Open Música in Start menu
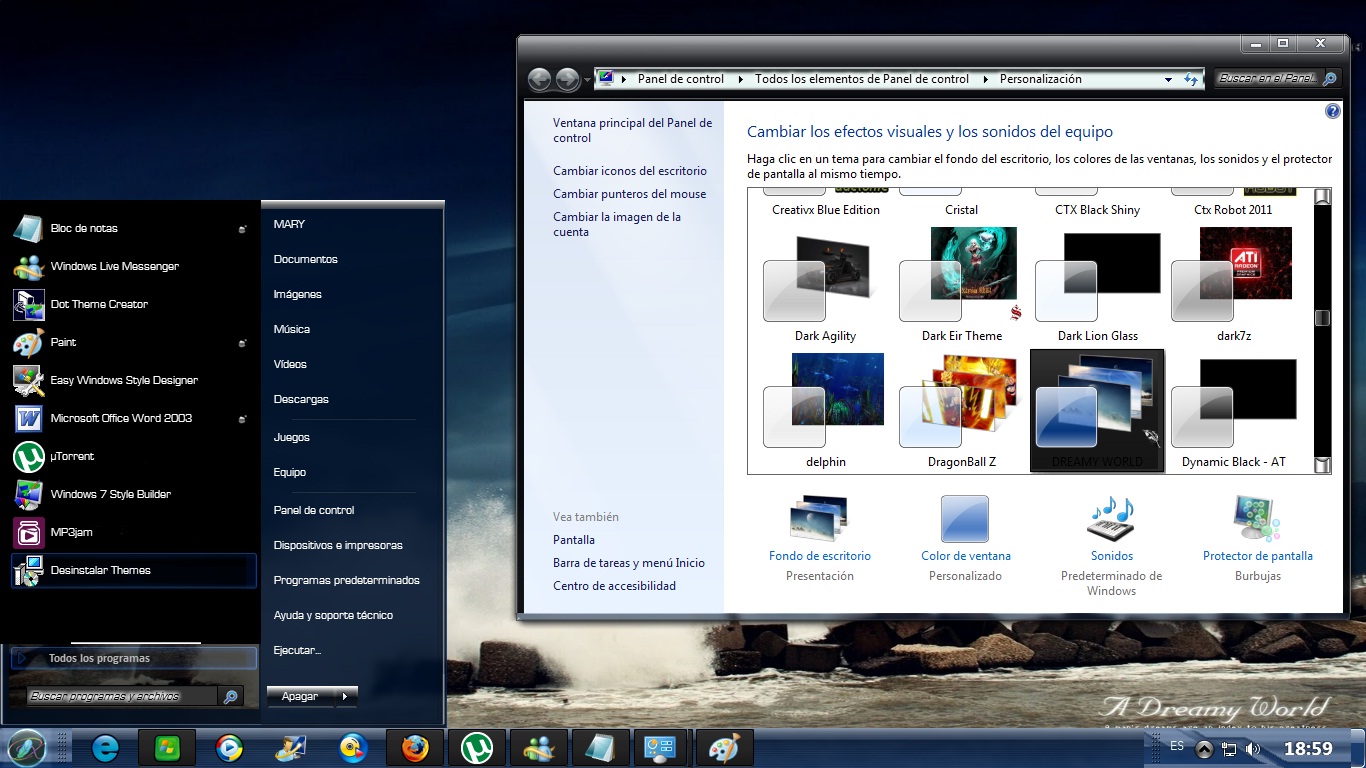Viewport: 1366px width, 768px height. [x=291, y=329]
